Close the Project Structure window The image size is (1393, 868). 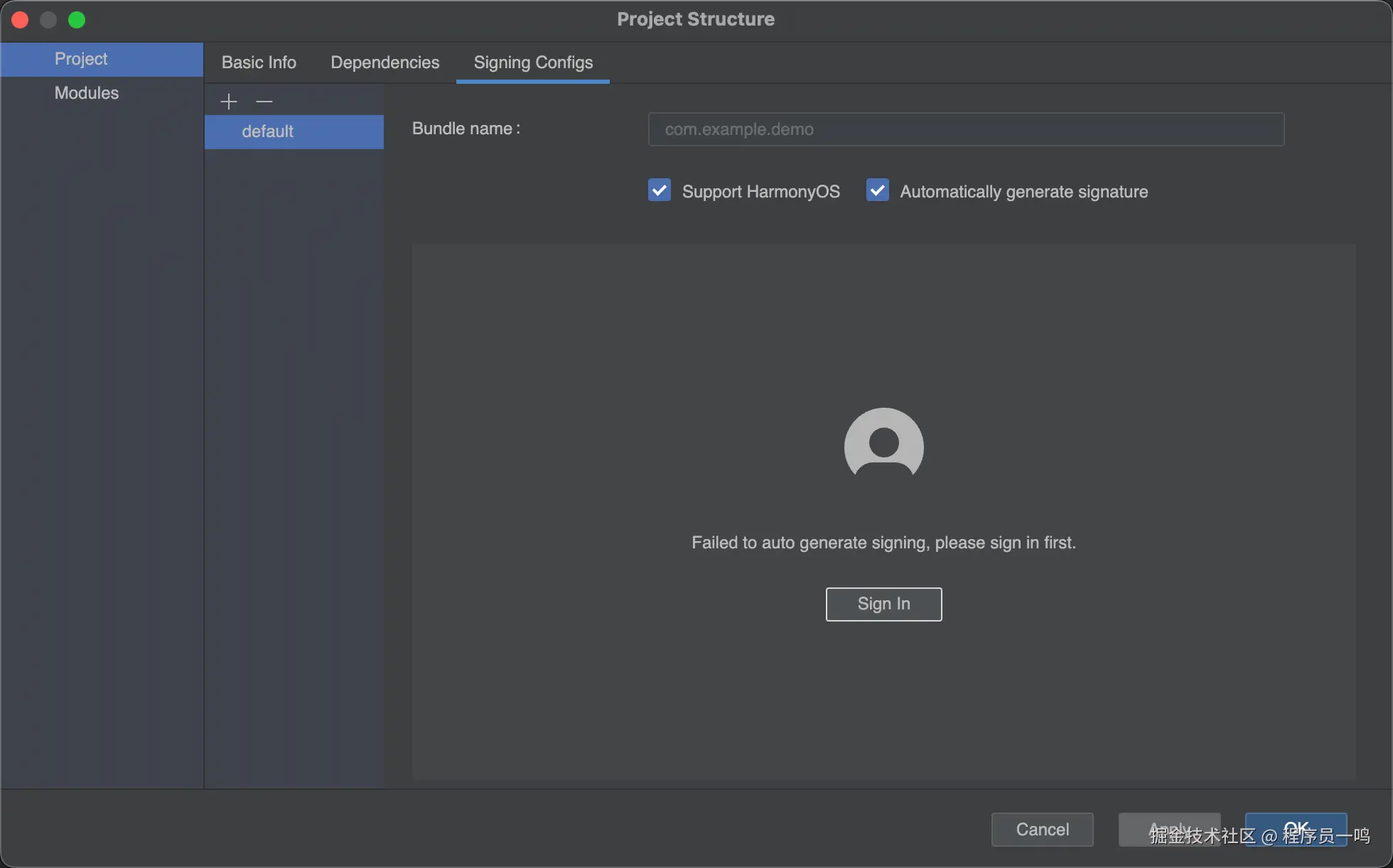pos(20,20)
